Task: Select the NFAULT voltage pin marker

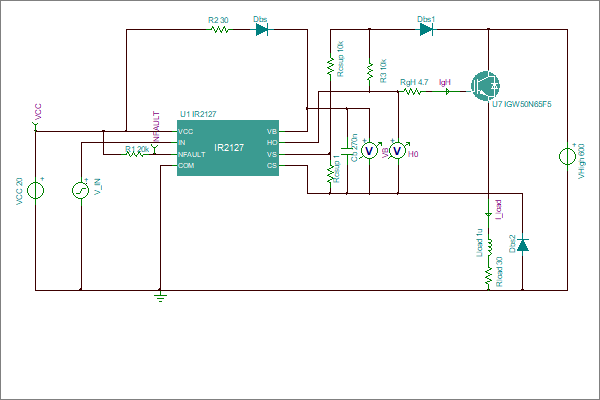Action: [155, 149]
